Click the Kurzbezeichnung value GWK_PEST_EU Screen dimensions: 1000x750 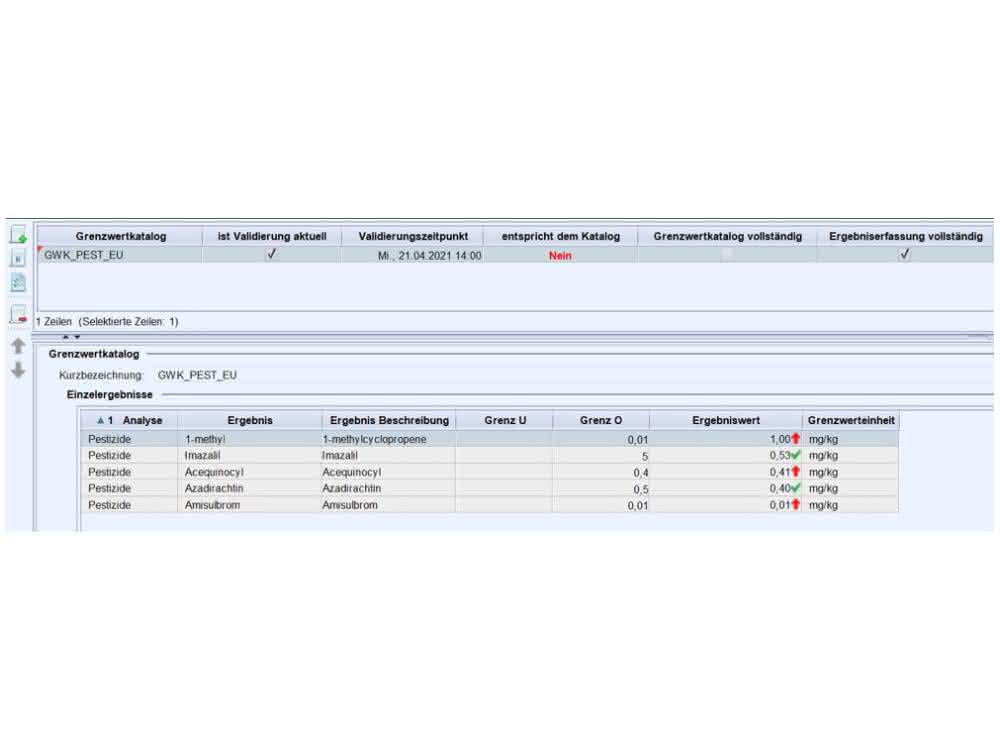tap(197, 375)
